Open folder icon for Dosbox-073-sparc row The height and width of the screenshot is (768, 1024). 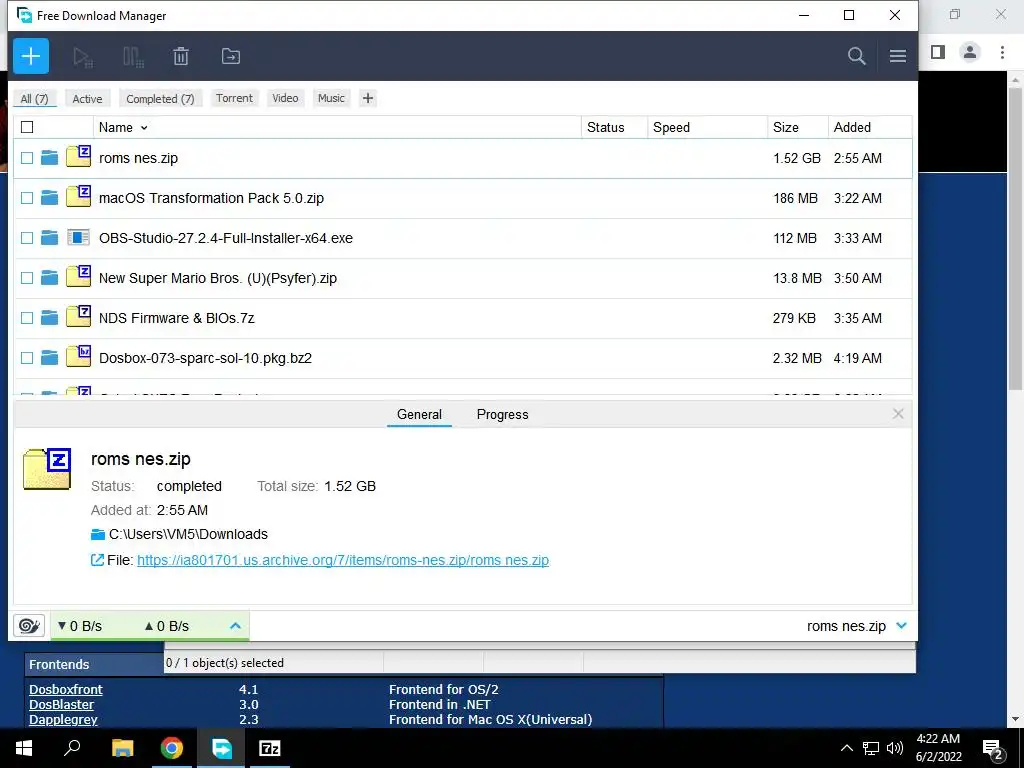click(x=50, y=358)
